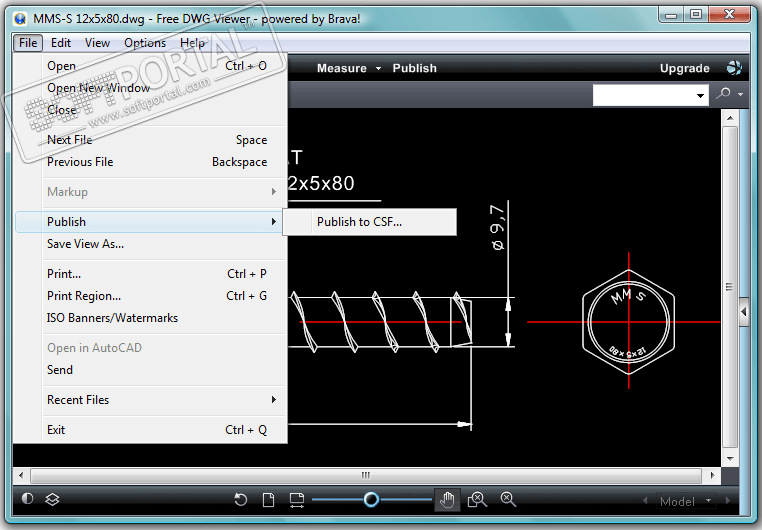Select Next File menu entry
The image size is (762, 530).
point(150,140)
